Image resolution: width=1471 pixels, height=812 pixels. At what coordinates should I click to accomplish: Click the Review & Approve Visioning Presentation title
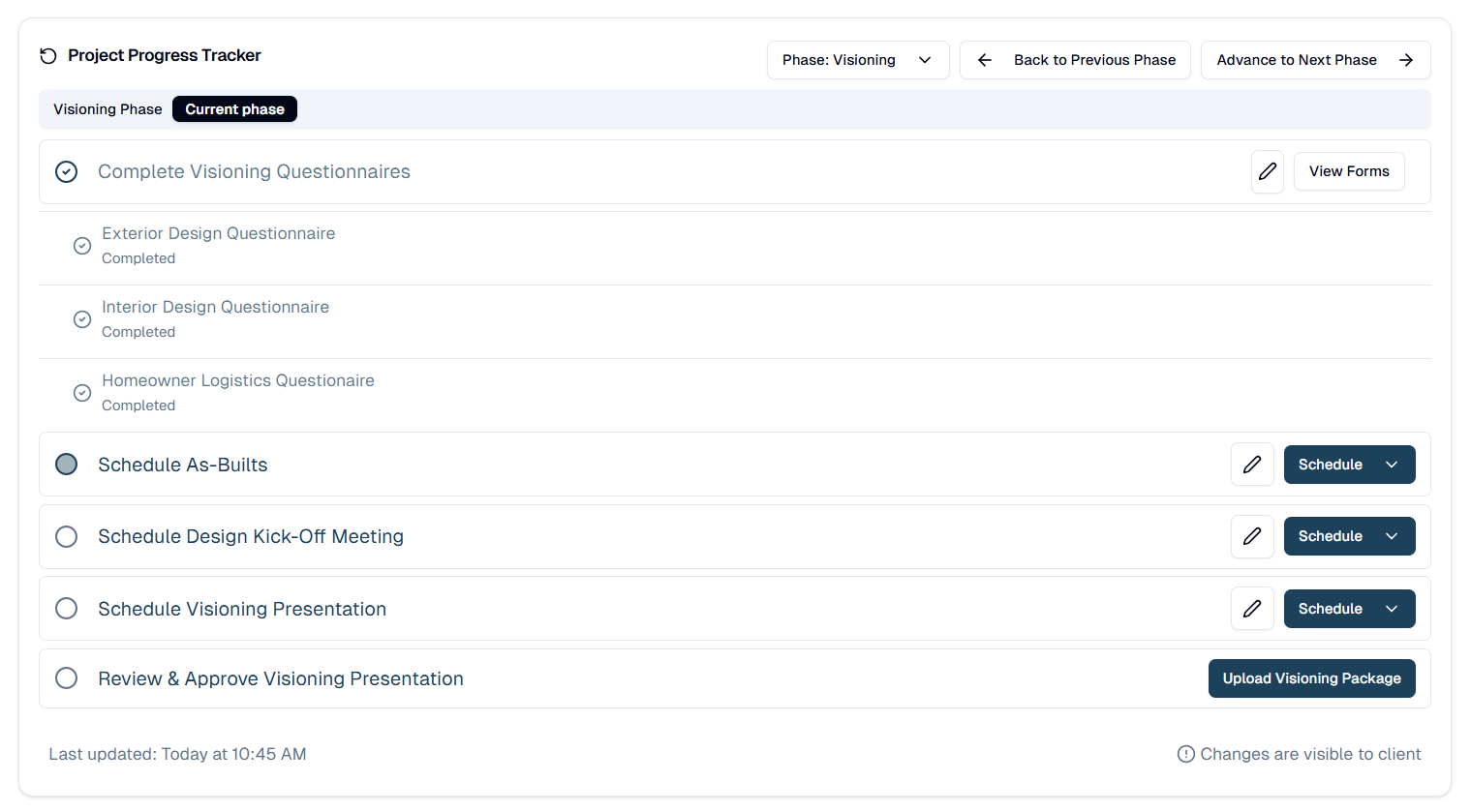(281, 678)
